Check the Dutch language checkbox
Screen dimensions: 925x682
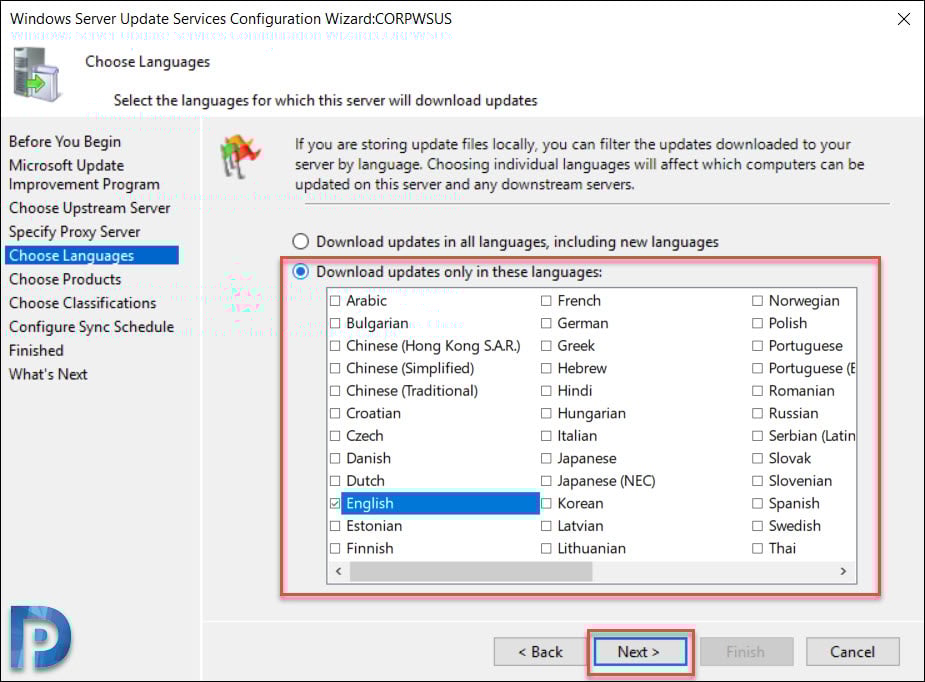pyautogui.click(x=335, y=481)
